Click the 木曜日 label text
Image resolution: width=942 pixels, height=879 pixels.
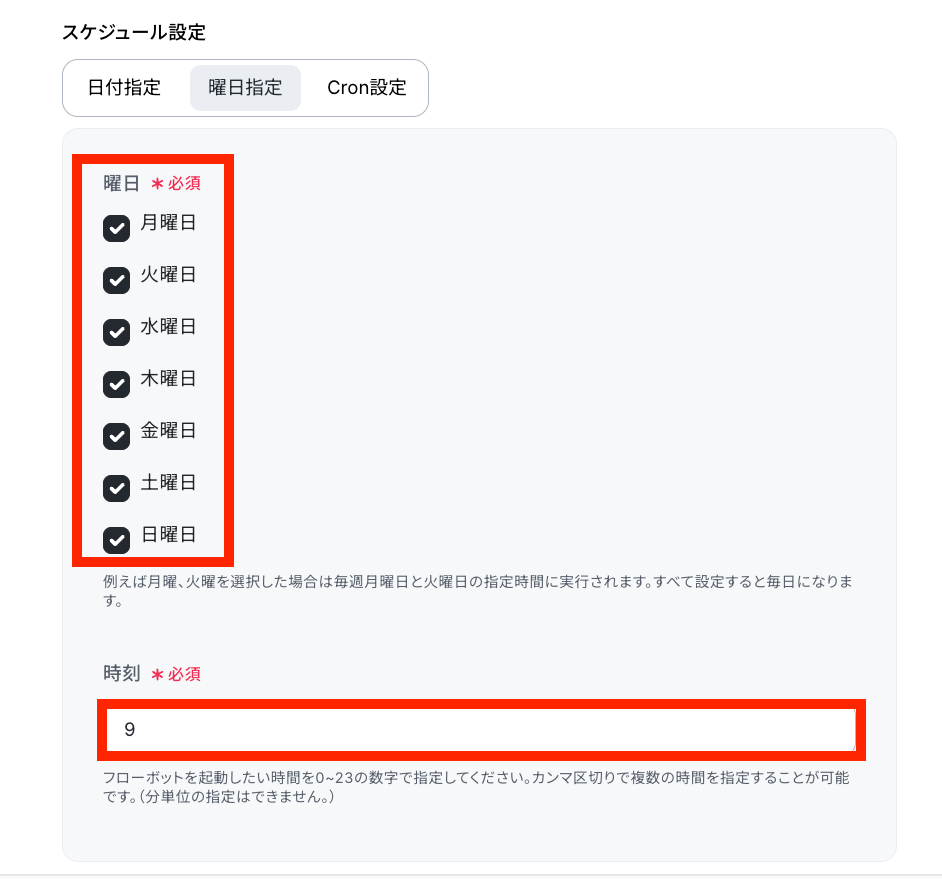coord(168,379)
